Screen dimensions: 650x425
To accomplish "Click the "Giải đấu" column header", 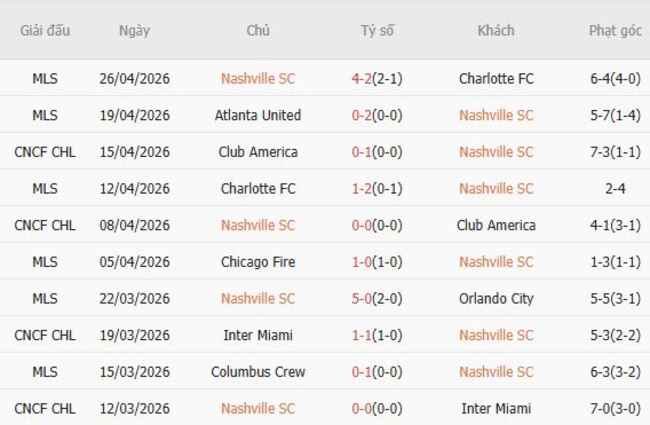I will pos(45,30).
